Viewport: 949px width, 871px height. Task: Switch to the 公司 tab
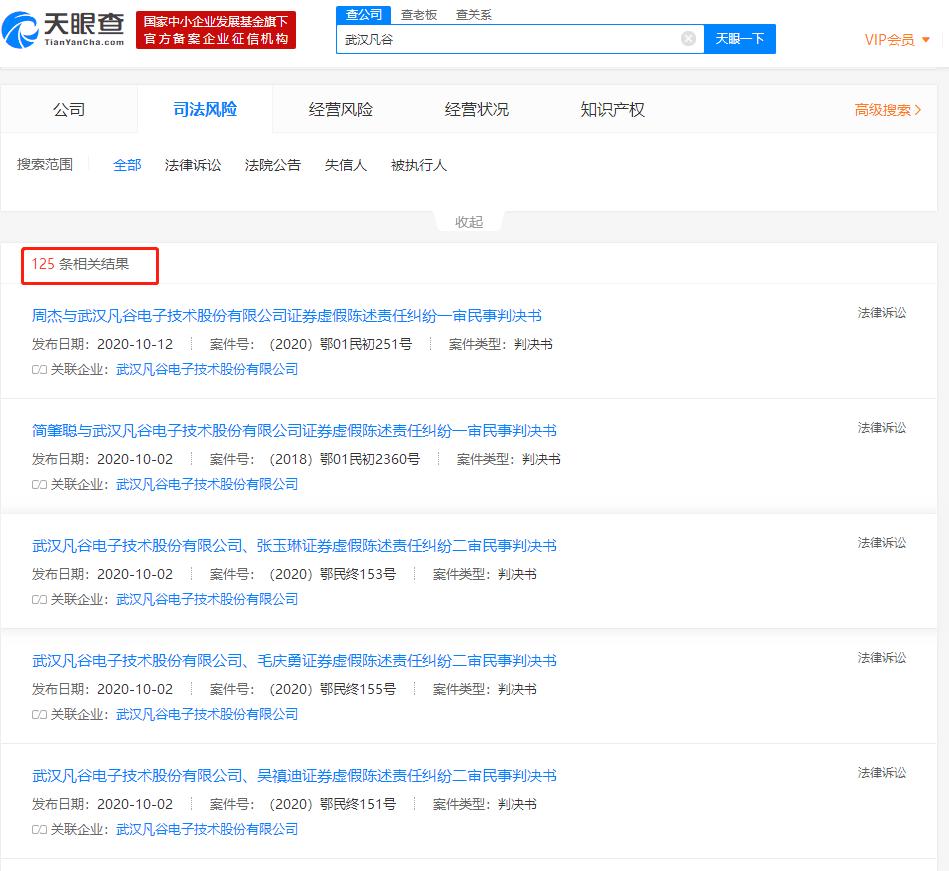click(x=69, y=110)
